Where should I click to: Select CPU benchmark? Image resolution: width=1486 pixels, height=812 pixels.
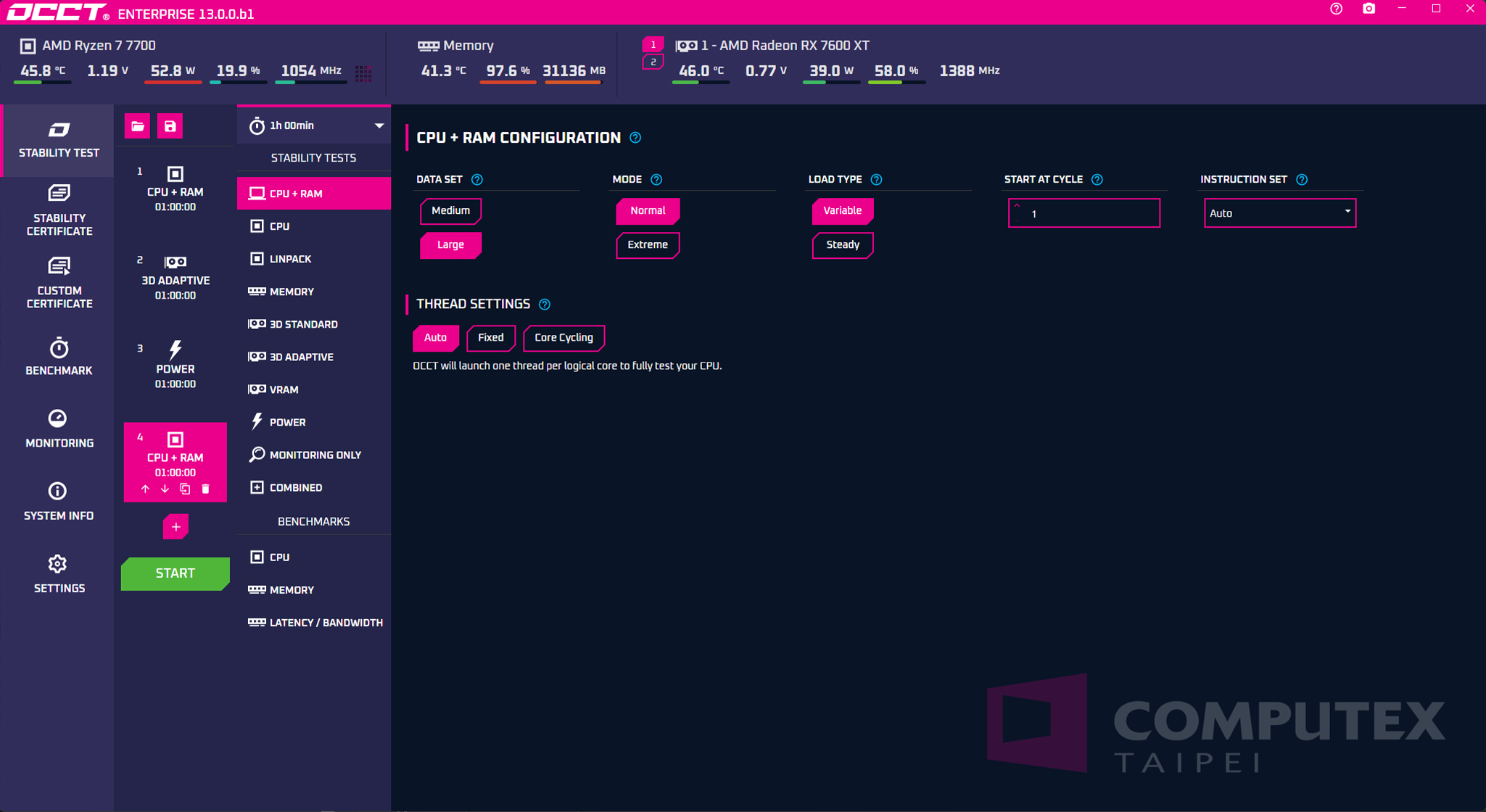(314, 557)
